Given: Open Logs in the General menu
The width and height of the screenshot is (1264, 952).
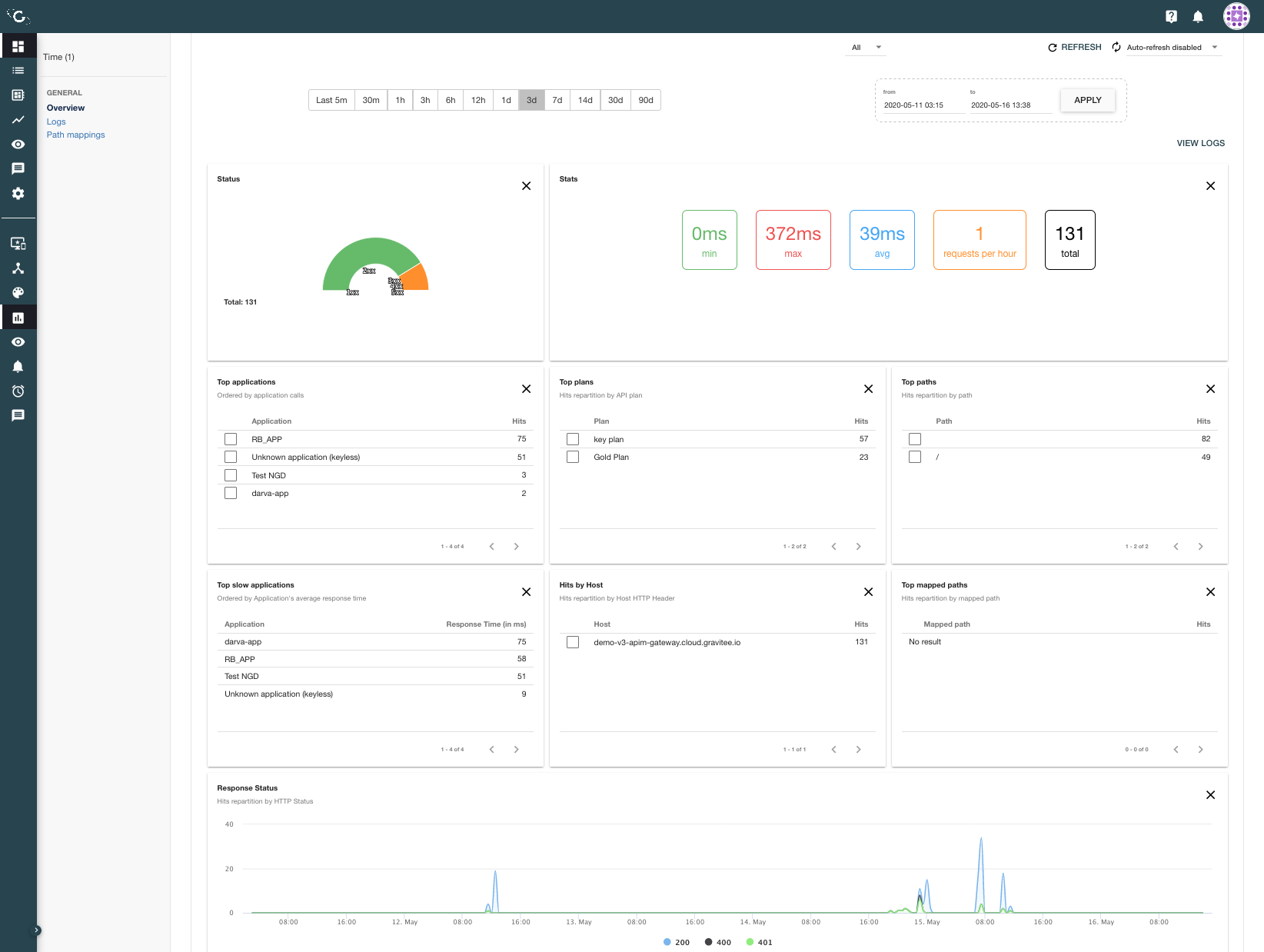Looking at the screenshot, I should pos(56,121).
